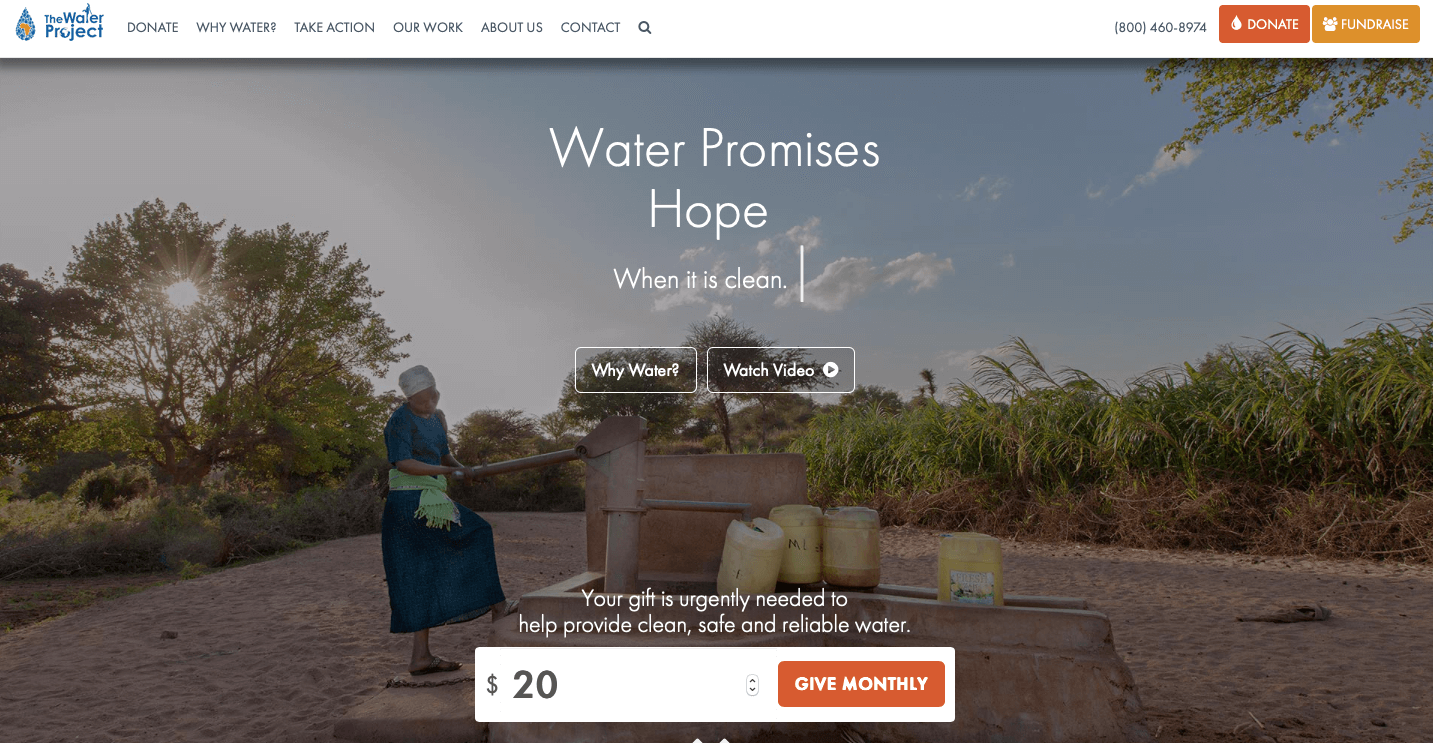Click the Why Water? outlined button
This screenshot has width=1433, height=743.
click(636, 370)
